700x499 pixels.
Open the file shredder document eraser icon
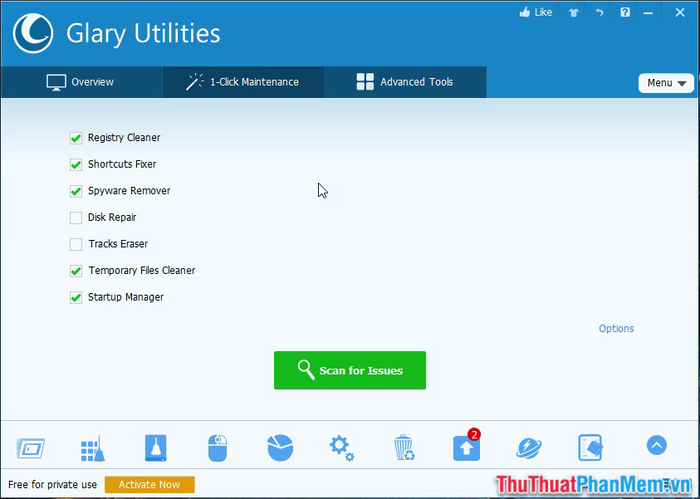pos(591,448)
